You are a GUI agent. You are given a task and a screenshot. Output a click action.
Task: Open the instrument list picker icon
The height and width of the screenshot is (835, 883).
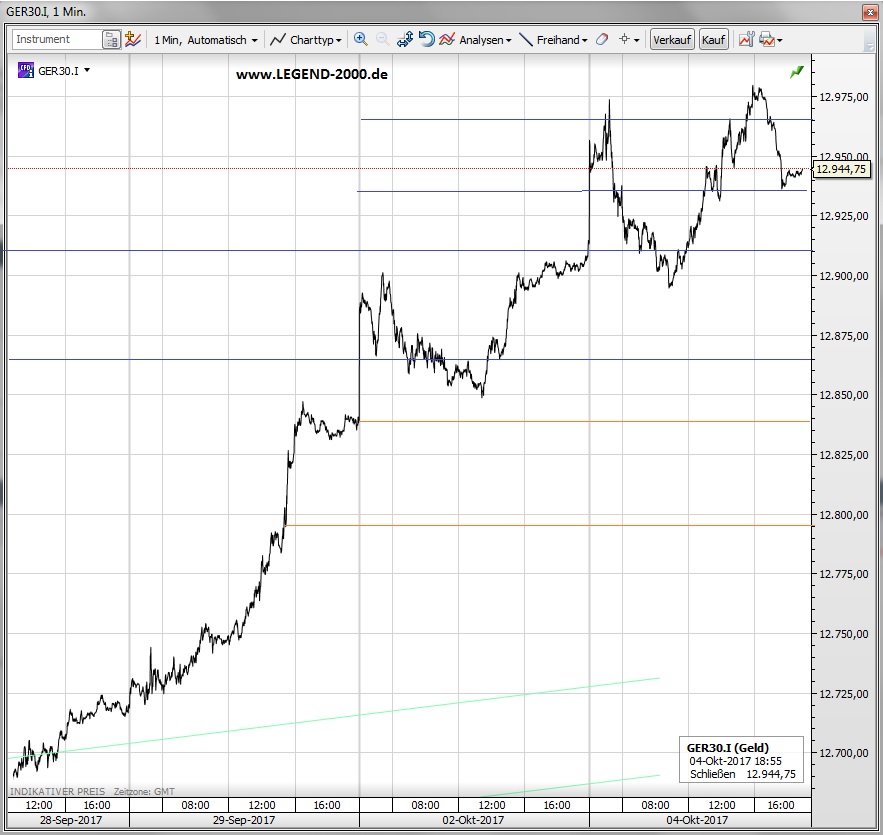112,40
